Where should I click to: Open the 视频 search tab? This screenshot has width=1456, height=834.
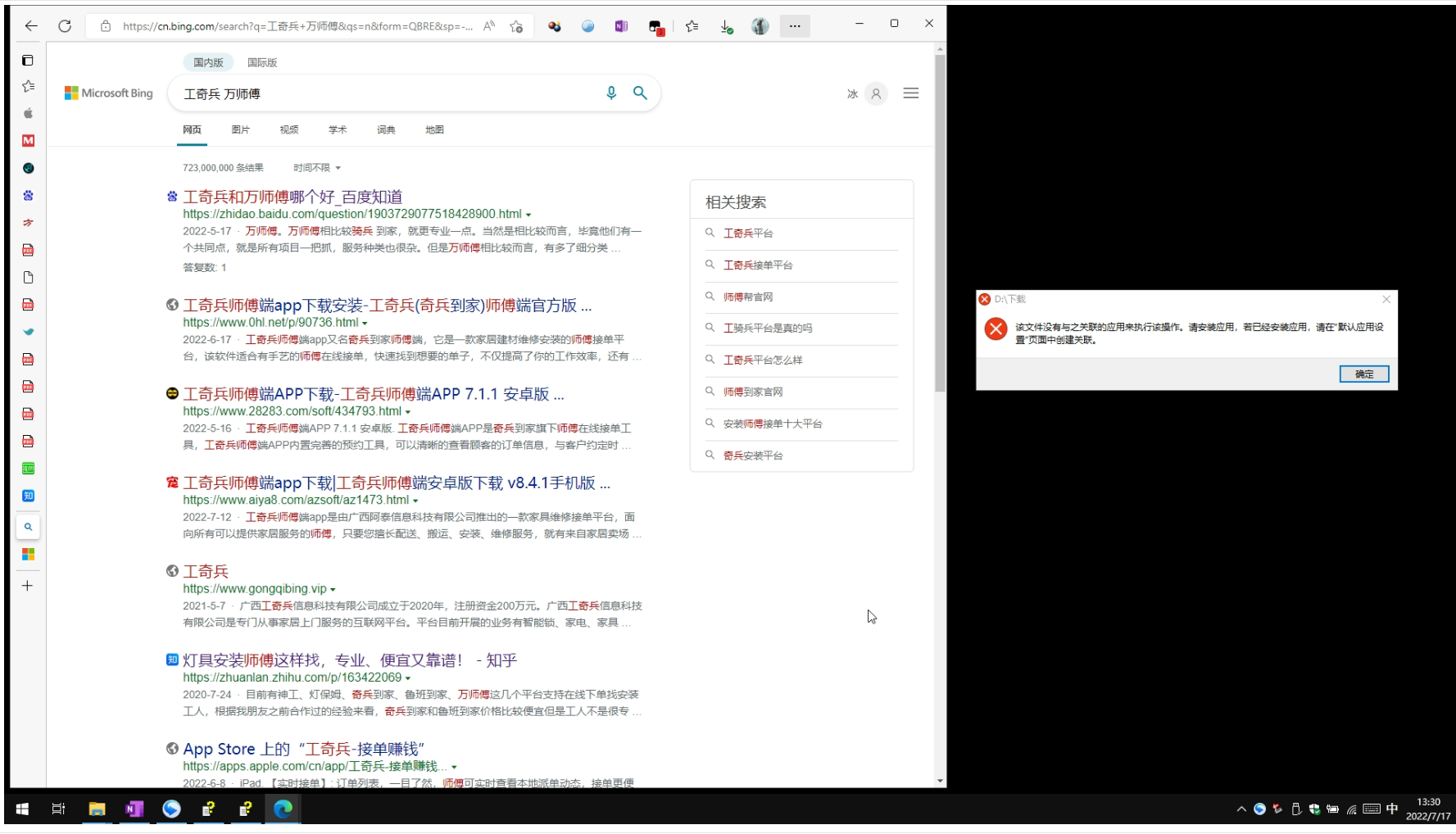click(x=289, y=129)
